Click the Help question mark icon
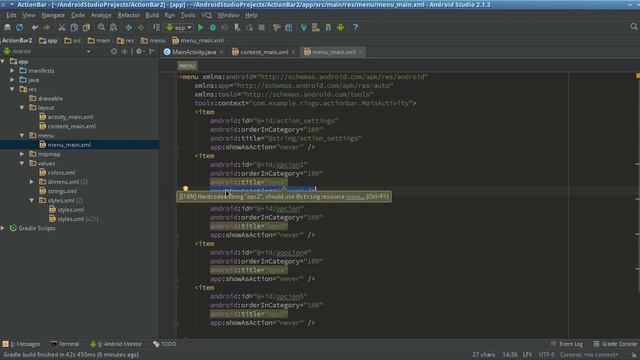 356,27
